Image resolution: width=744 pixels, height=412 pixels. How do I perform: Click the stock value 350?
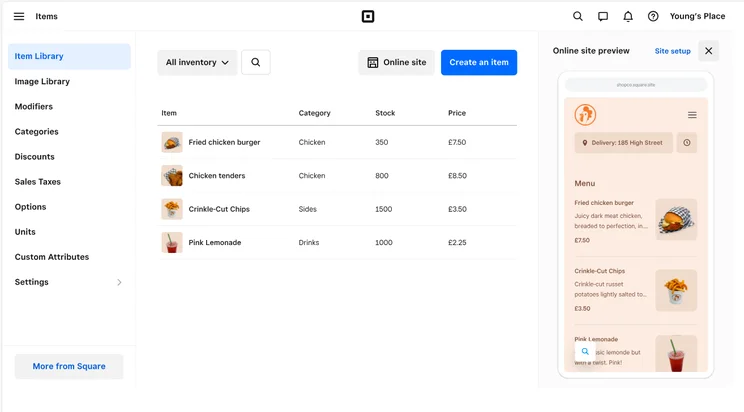point(381,142)
